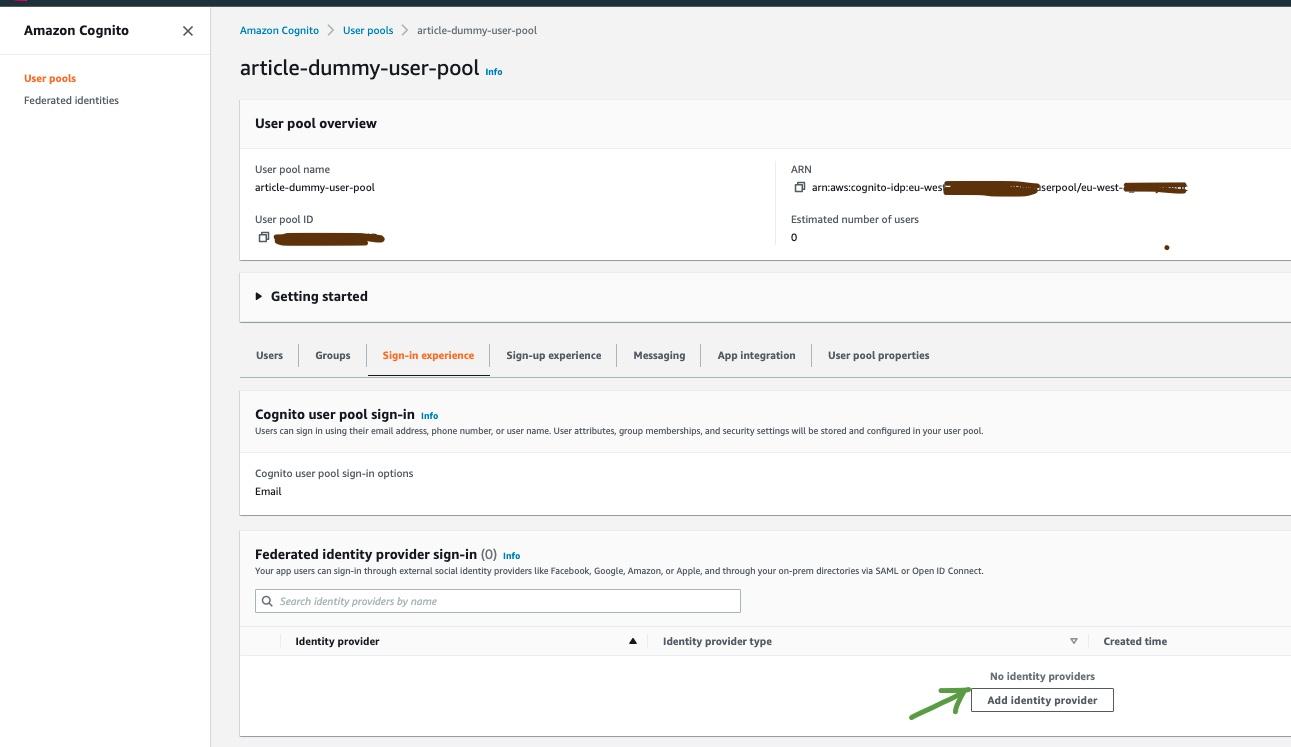Image resolution: width=1291 pixels, height=747 pixels.
Task: Copy the ARN to clipboard
Action: 800,186
